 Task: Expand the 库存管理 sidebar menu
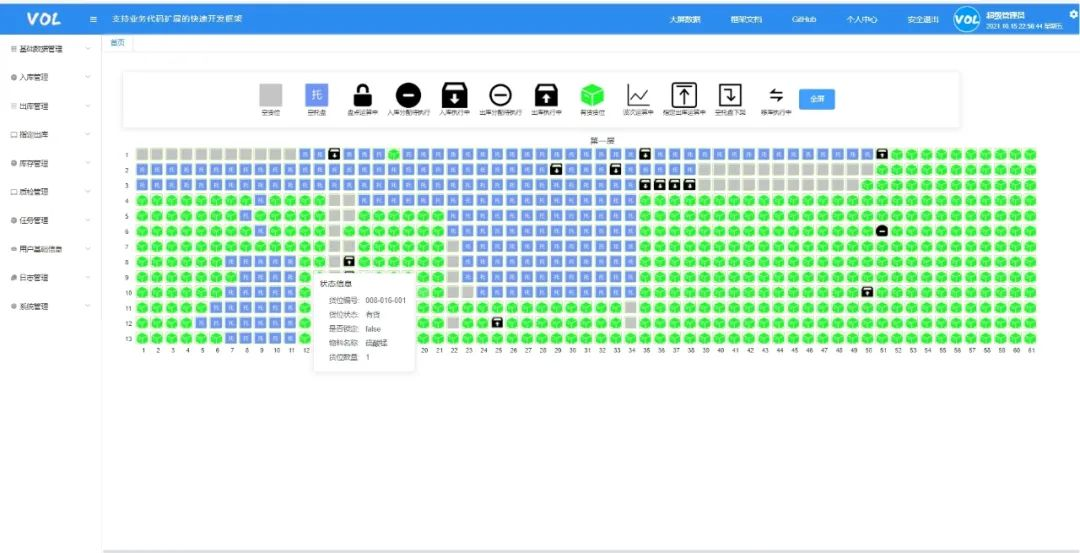tap(50, 163)
